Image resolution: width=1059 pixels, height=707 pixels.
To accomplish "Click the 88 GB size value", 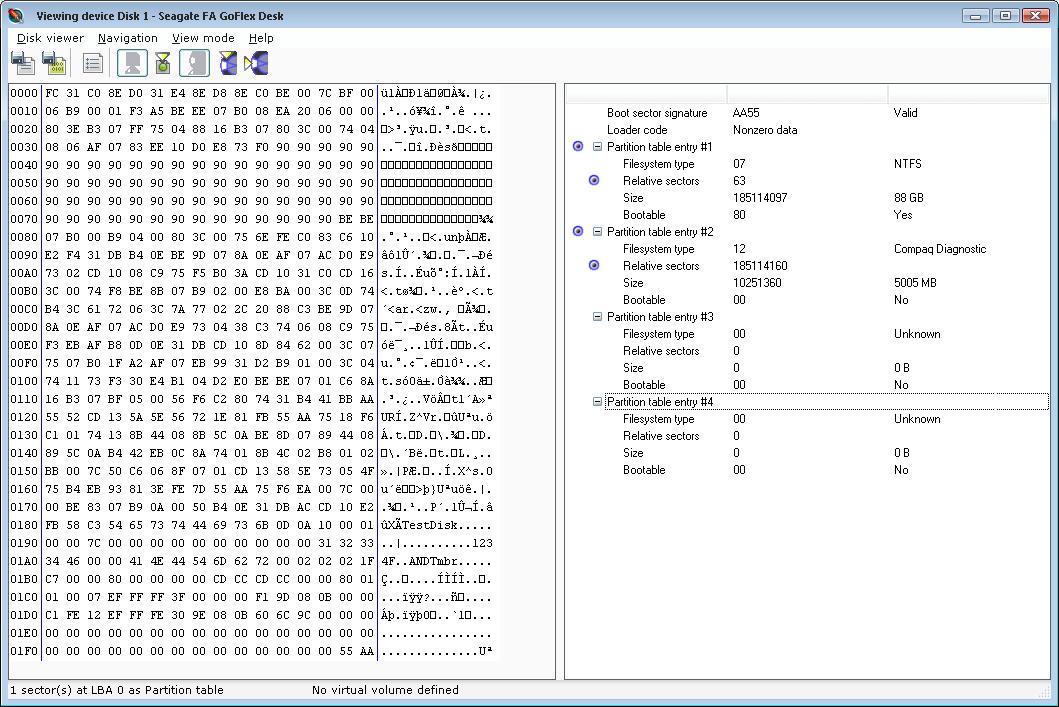I will [x=909, y=198].
